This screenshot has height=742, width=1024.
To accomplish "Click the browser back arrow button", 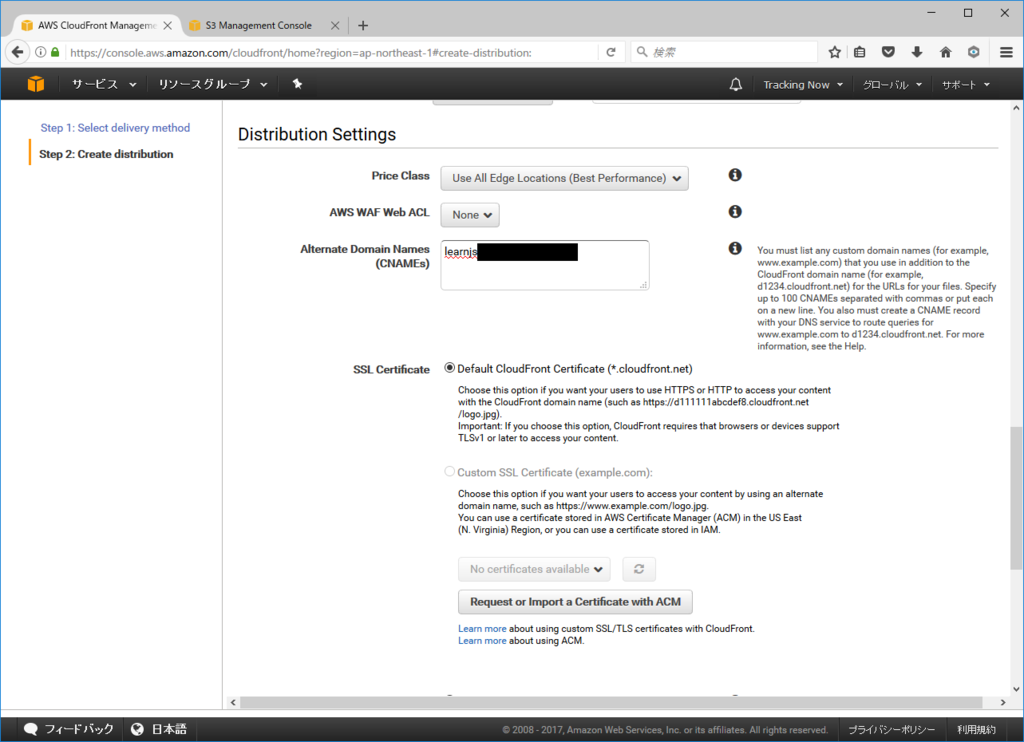I will tap(18, 52).
